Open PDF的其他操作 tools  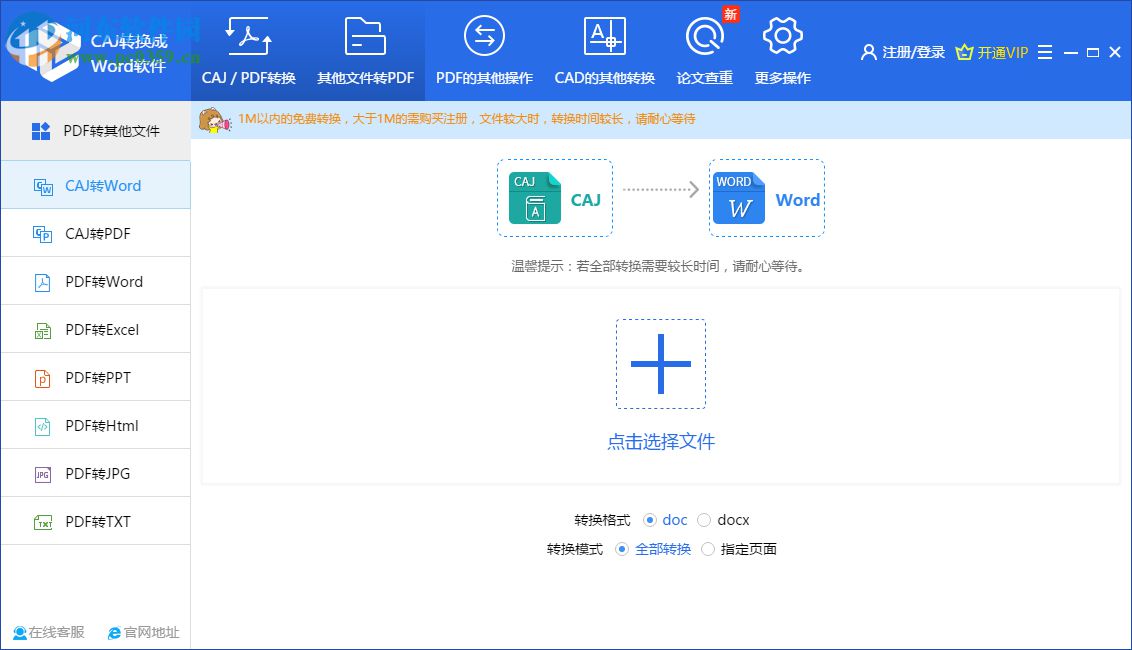484,50
